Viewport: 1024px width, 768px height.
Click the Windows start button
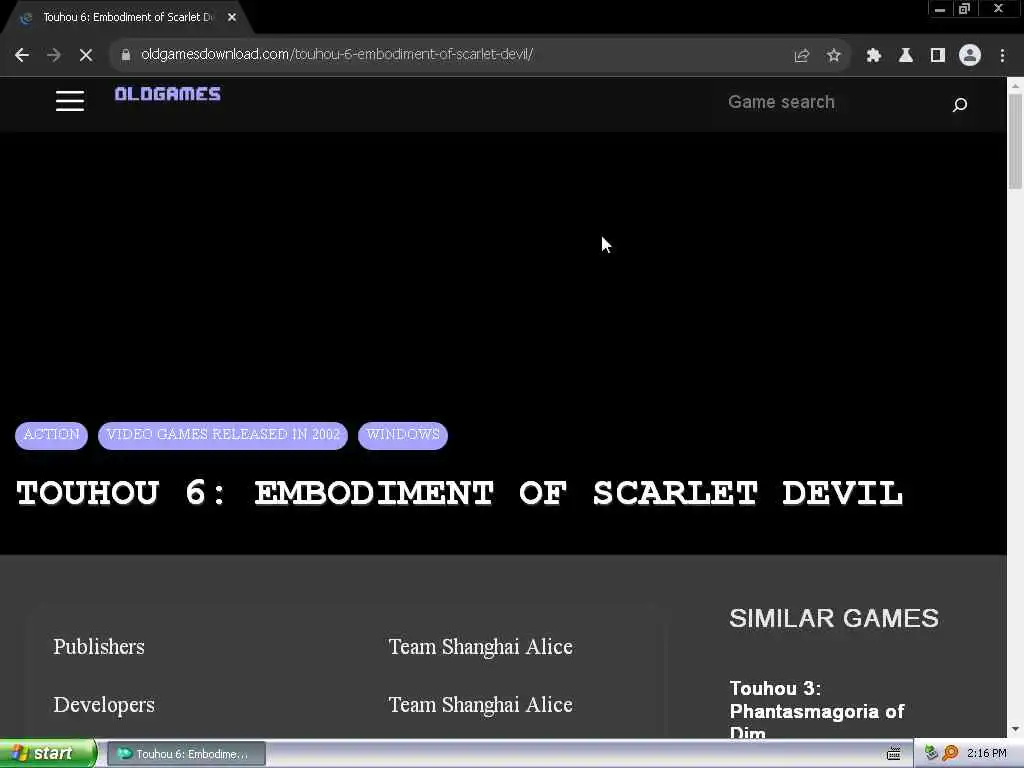48,754
